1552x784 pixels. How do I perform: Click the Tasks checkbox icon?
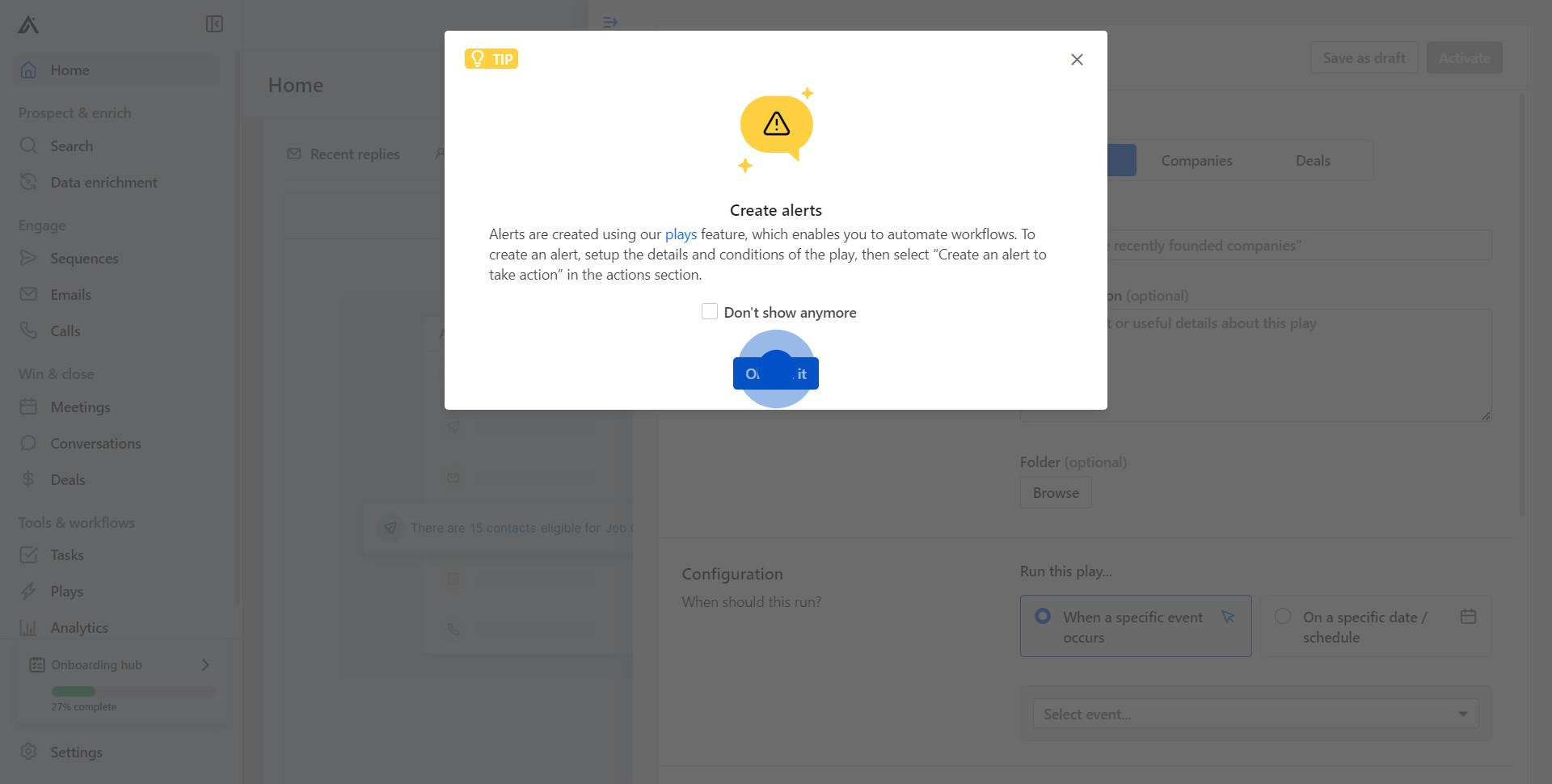coord(28,554)
